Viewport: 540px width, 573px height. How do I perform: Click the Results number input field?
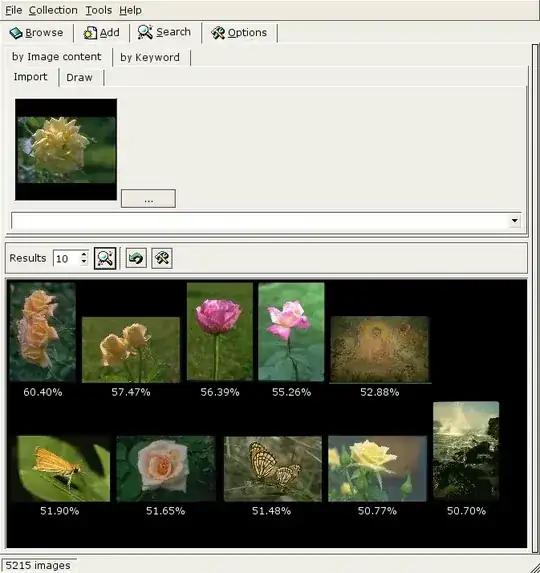click(66, 258)
